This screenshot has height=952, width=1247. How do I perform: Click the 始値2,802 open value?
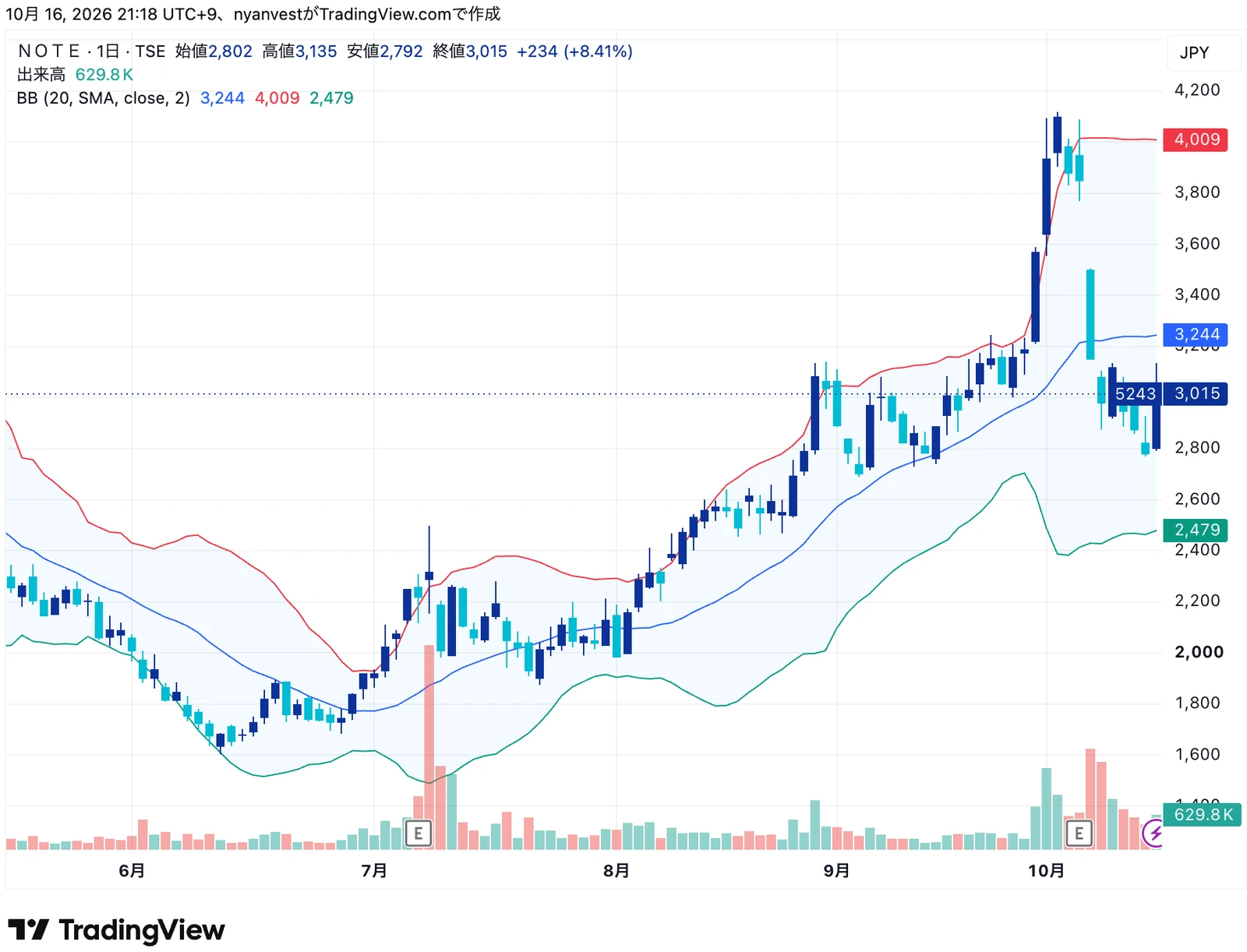pos(214,51)
